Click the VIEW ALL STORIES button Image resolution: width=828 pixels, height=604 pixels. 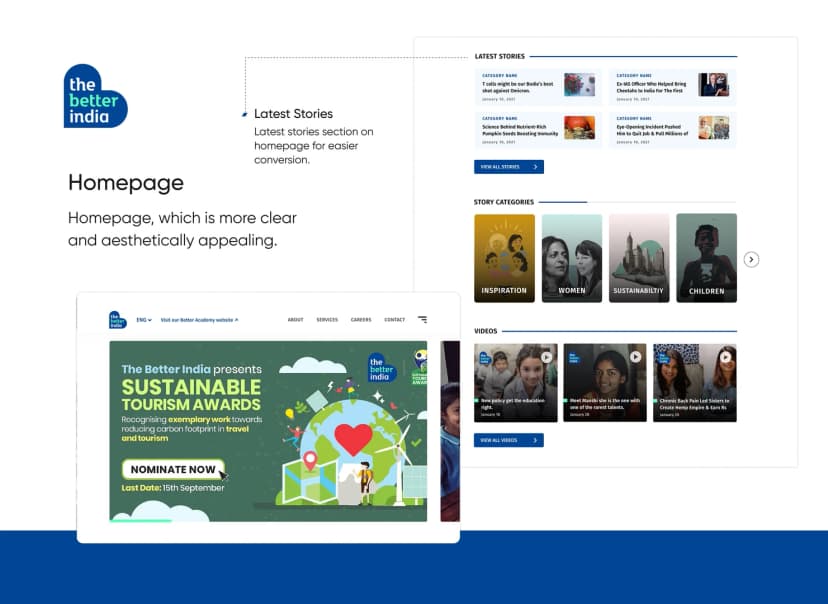pyautogui.click(x=509, y=167)
